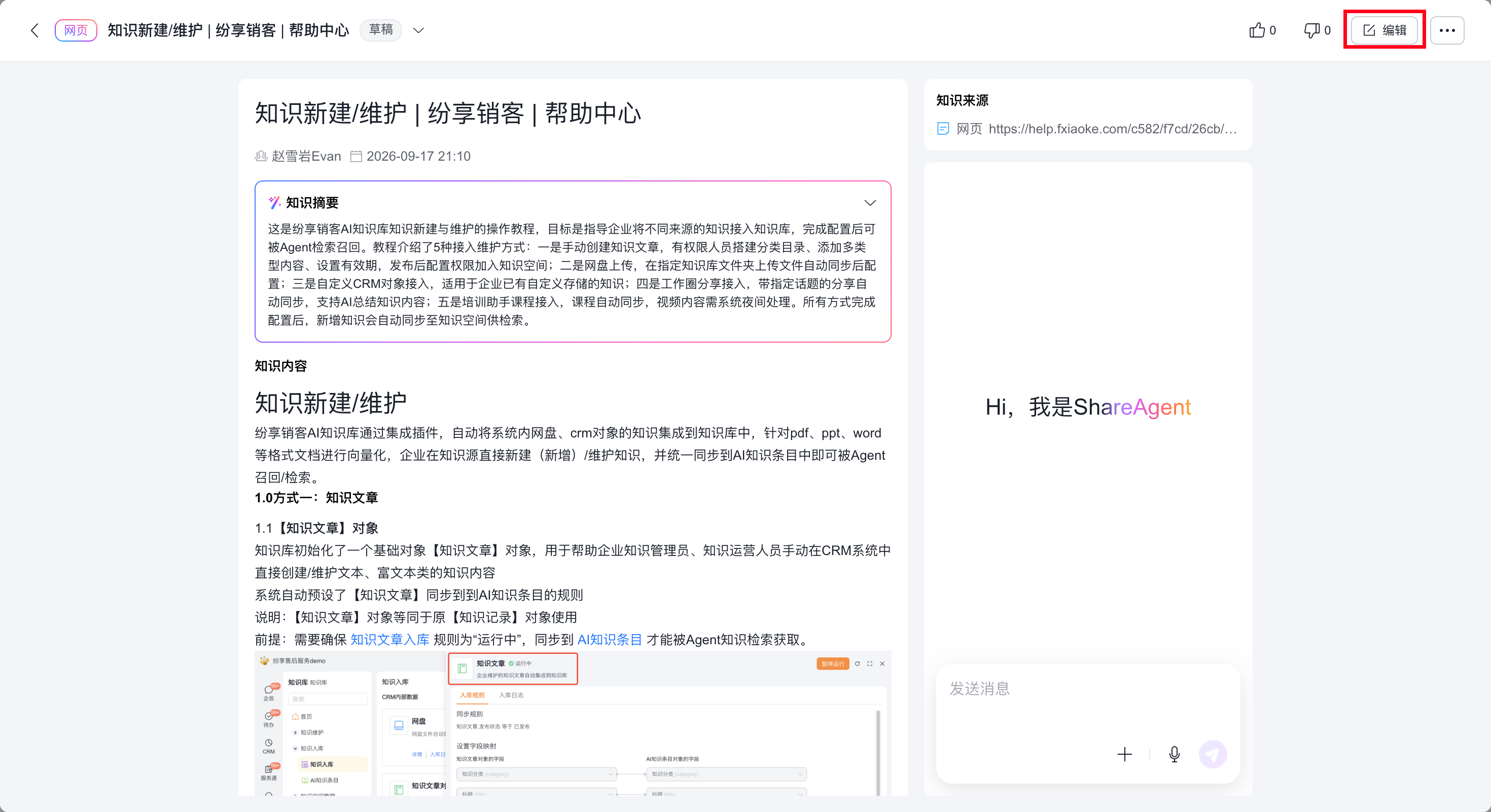The height and width of the screenshot is (812, 1491).
Task: Like the article with thumbs-up icon
Action: click(1257, 30)
